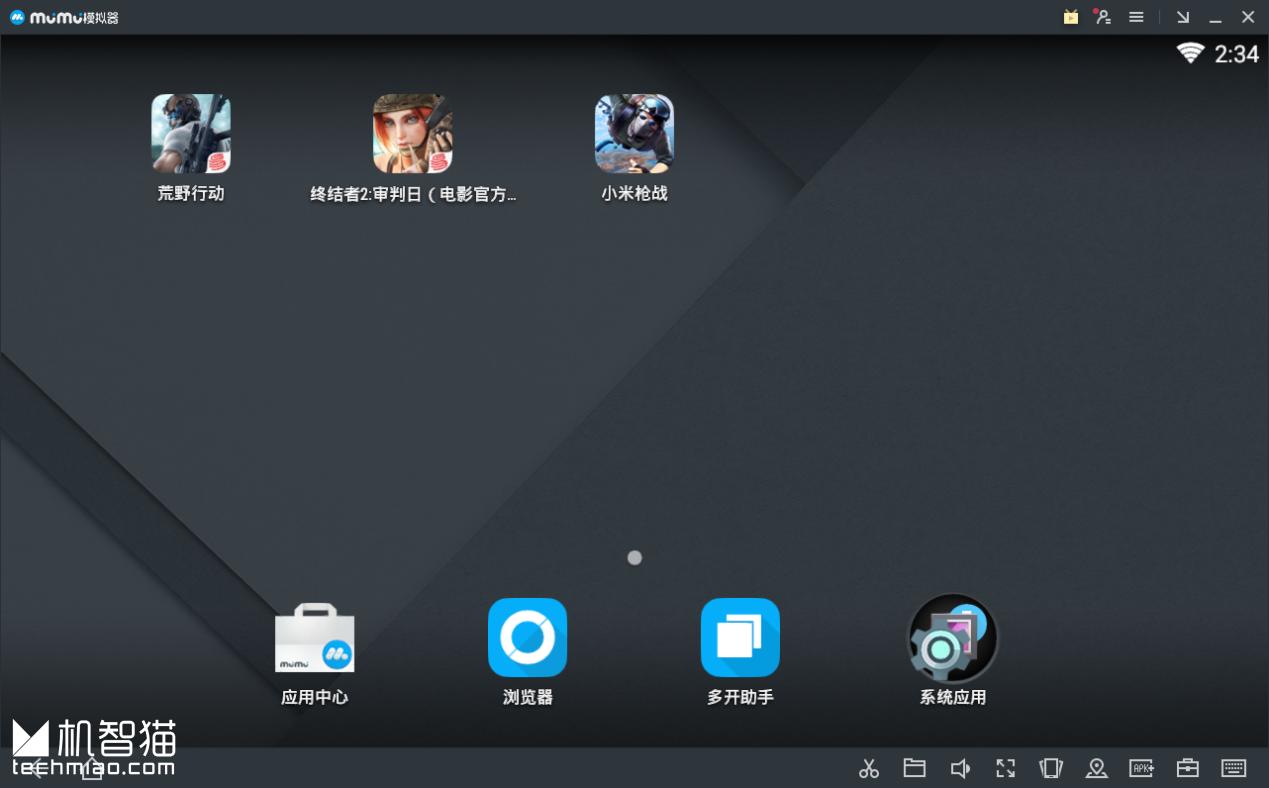
Task: Open the hamburger menu in title bar
Action: coord(1136,17)
